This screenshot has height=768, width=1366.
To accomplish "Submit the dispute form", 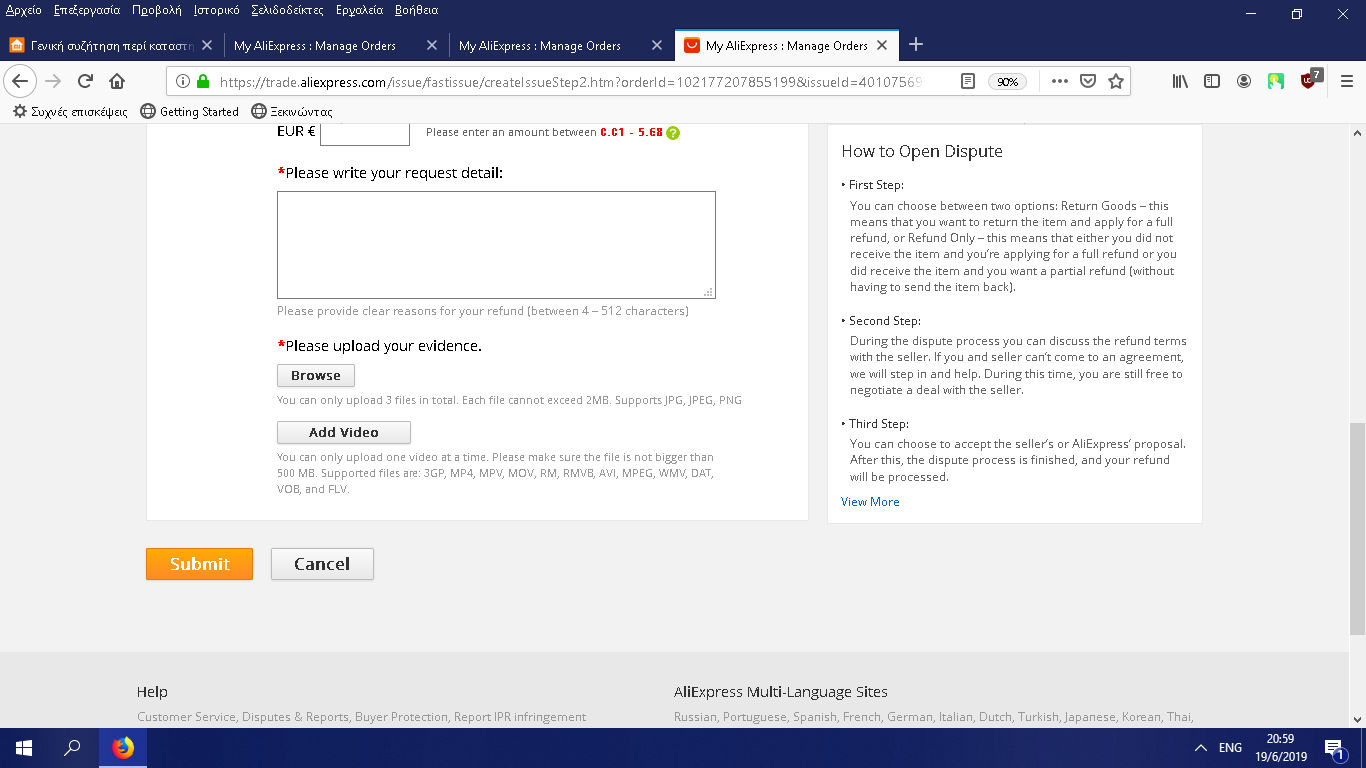I will (x=199, y=564).
